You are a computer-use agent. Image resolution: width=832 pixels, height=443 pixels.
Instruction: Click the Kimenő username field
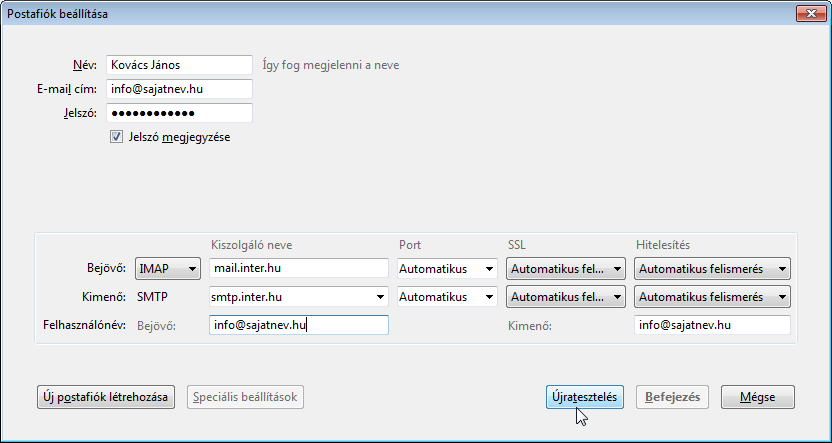click(712, 325)
